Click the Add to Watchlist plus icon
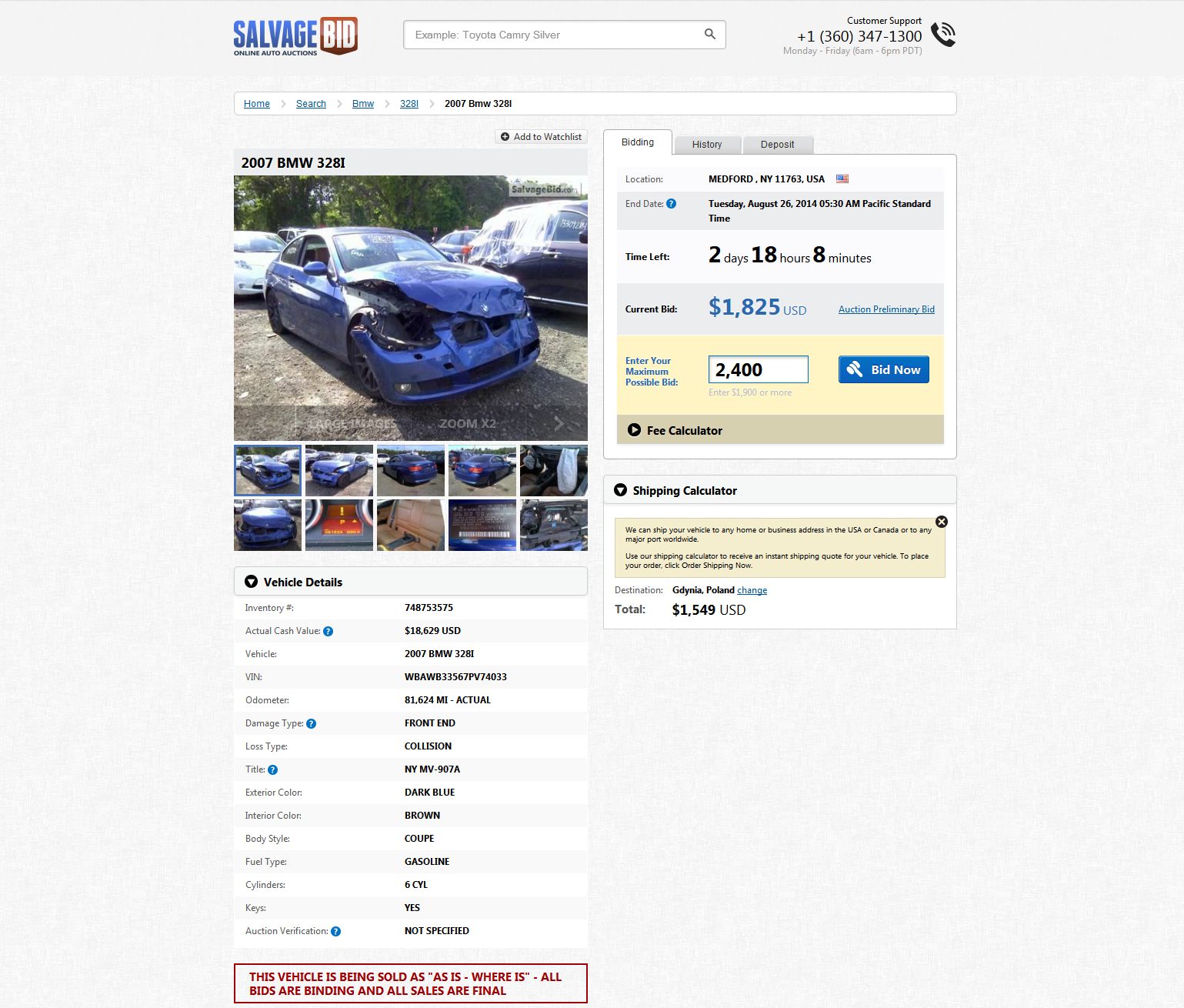The image size is (1184, 1008). 505,137
